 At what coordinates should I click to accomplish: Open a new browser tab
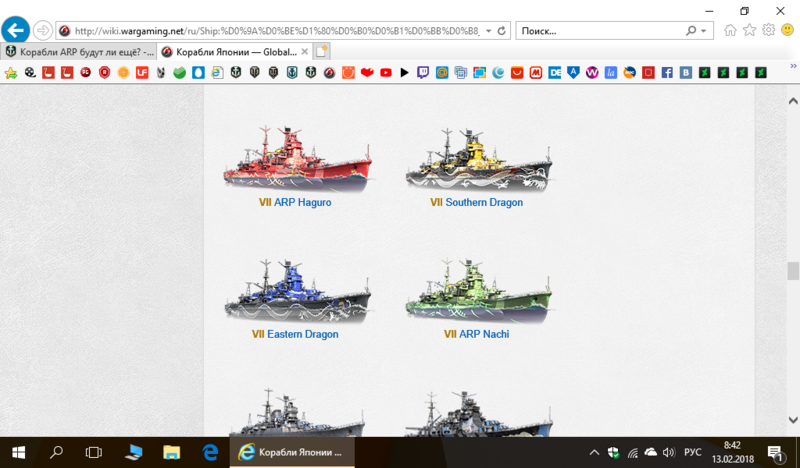pos(321,52)
